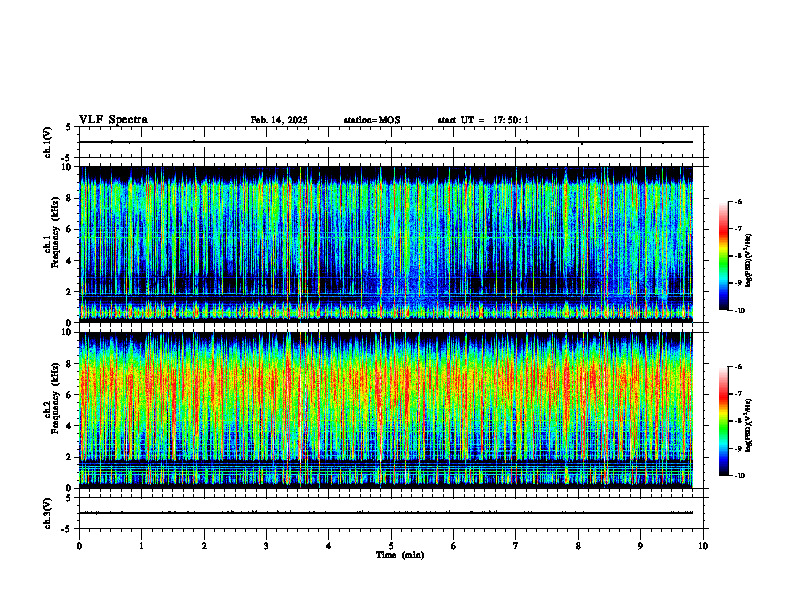Select the "start UT = 17:50: 1" text
This screenshot has width=792, height=612.
click(x=483, y=120)
